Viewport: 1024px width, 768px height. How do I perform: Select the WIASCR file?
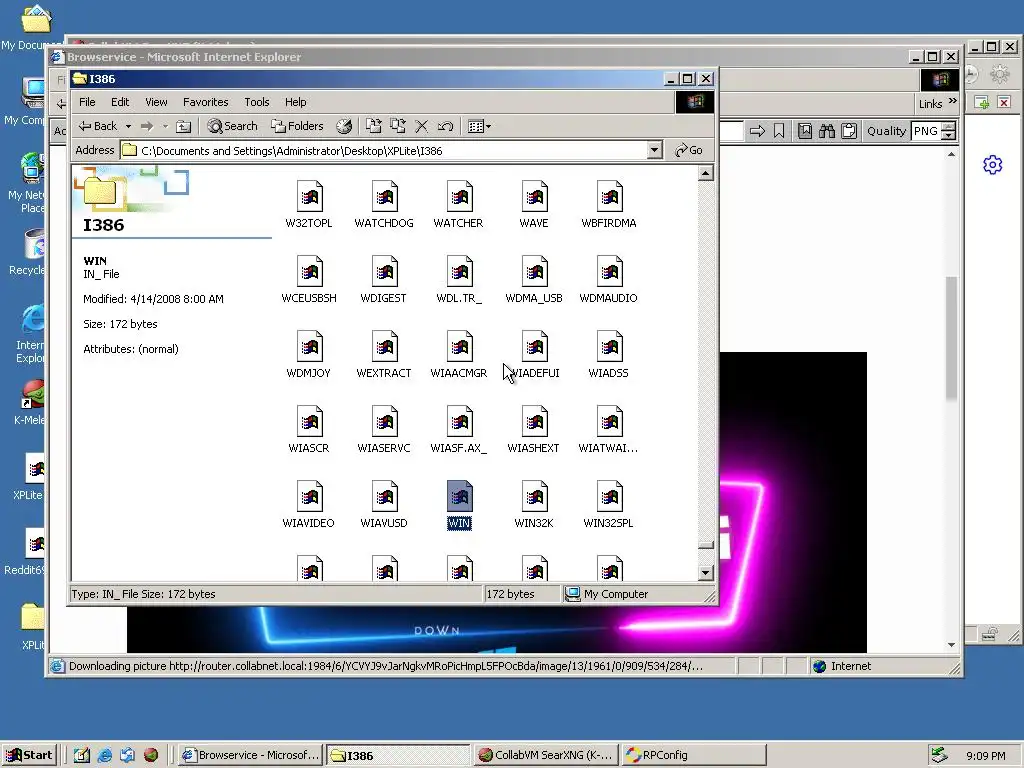pyautogui.click(x=309, y=430)
